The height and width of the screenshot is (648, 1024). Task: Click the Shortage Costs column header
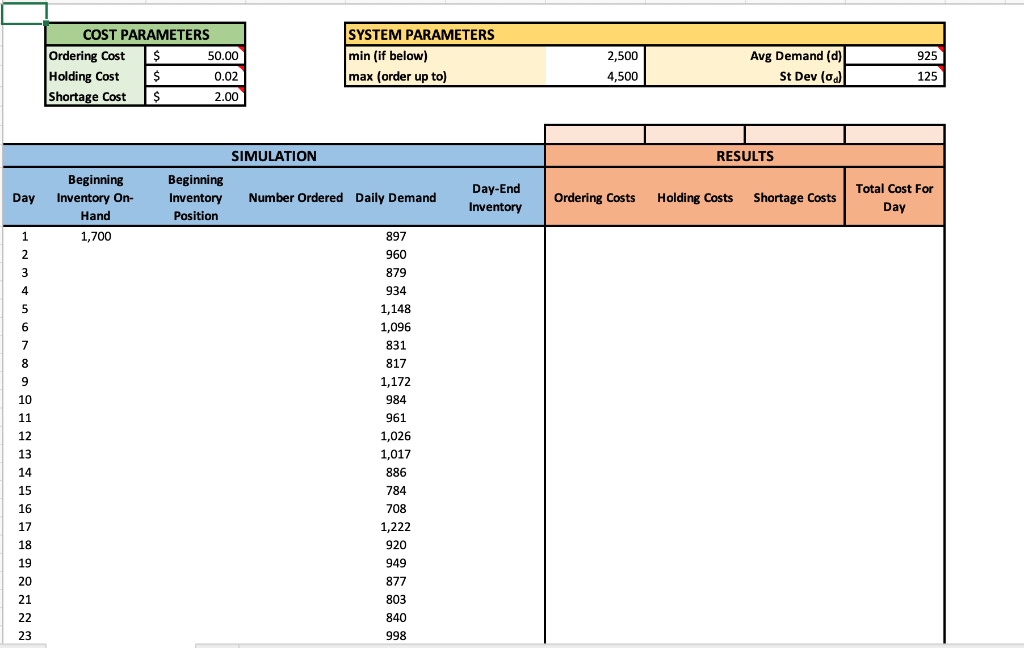(794, 197)
